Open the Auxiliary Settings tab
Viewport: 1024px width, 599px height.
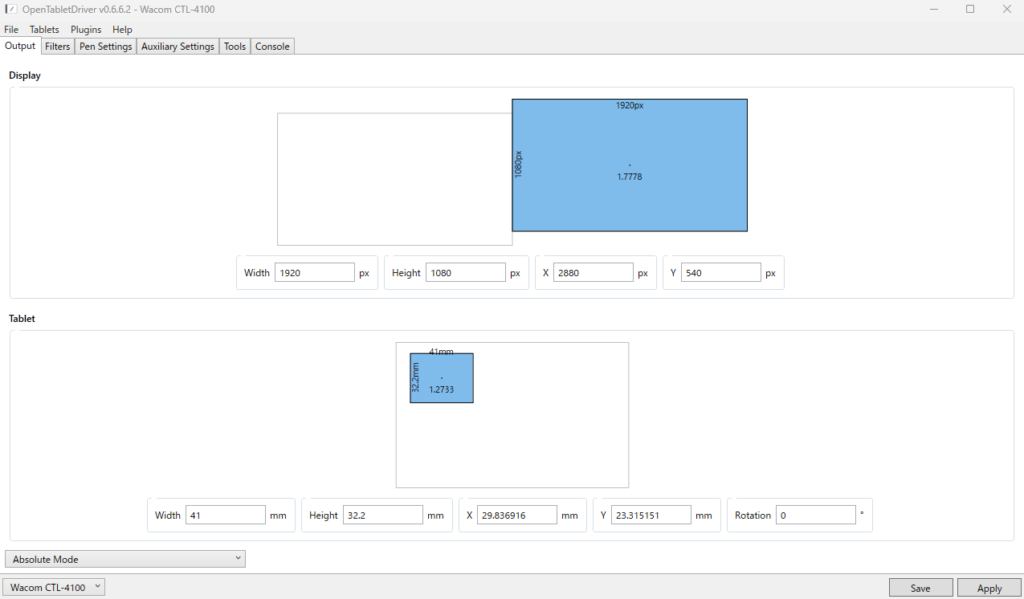(x=178, y=46)
